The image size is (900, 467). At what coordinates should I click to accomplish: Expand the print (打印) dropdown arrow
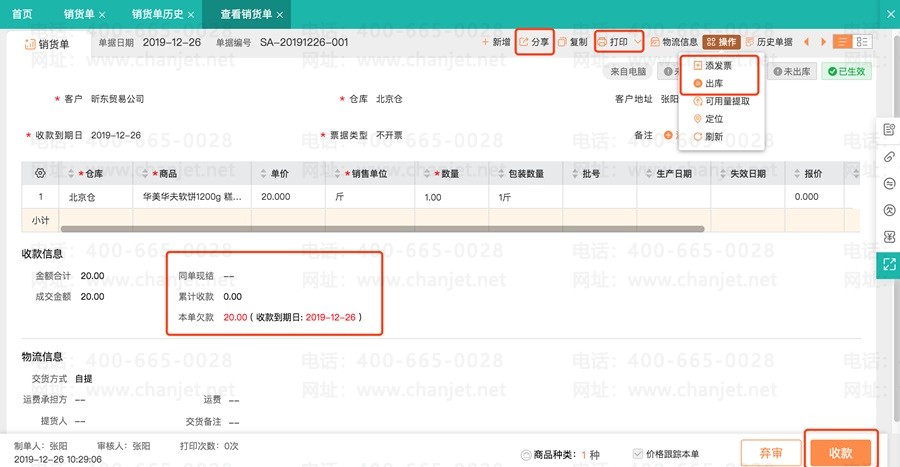[x=638, y=42]
